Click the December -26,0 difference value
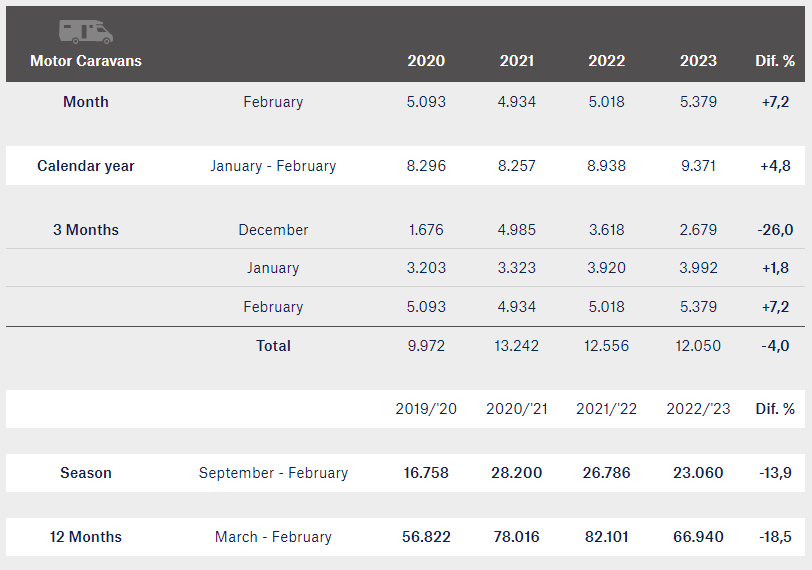 click(x=775, y=229)
